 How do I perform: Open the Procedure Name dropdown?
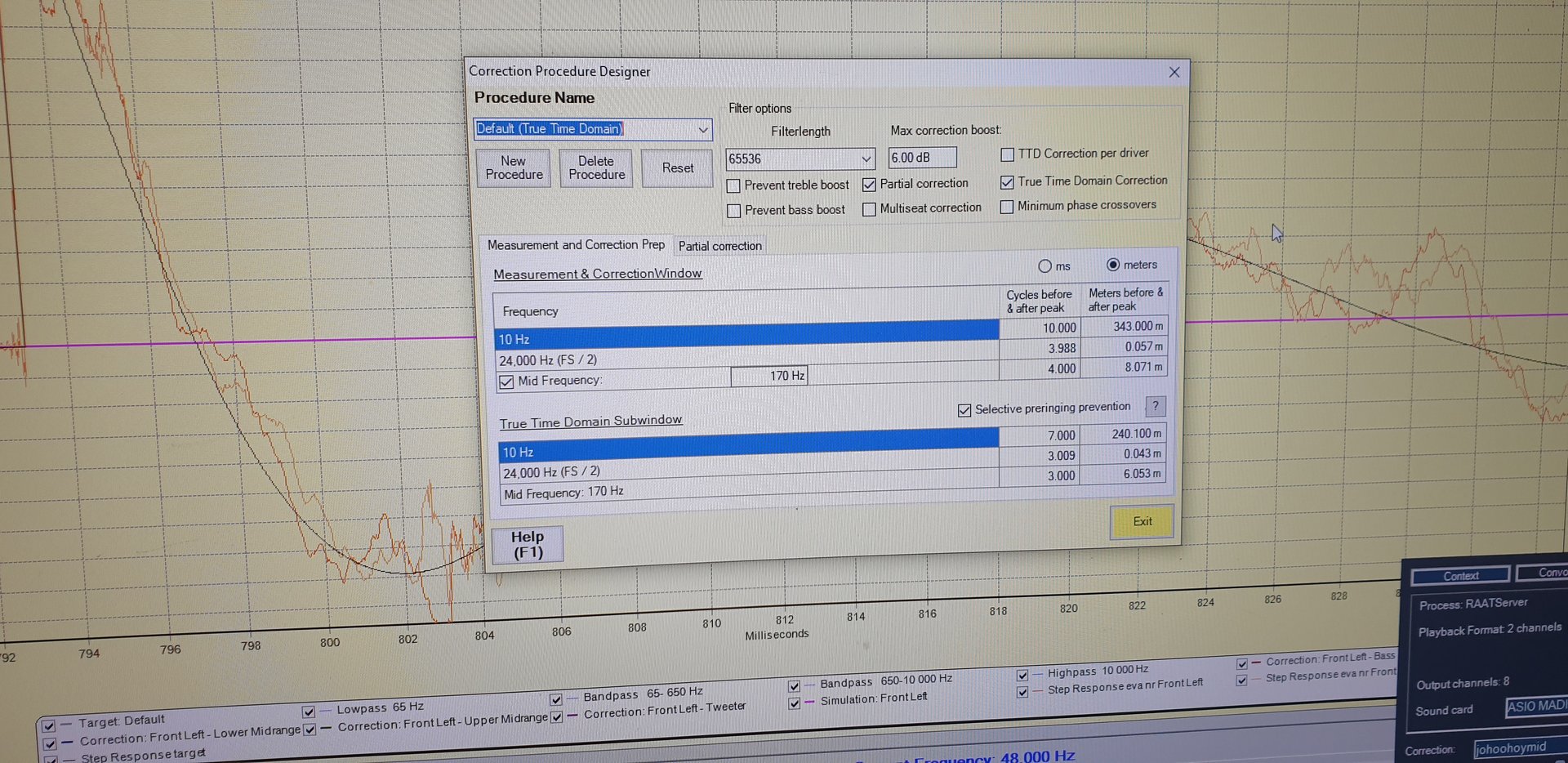click(x=702, y=130)
